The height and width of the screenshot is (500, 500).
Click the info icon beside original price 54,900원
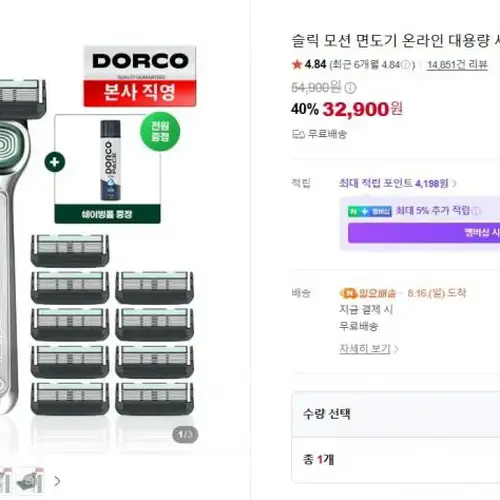(x=350, y=88)
